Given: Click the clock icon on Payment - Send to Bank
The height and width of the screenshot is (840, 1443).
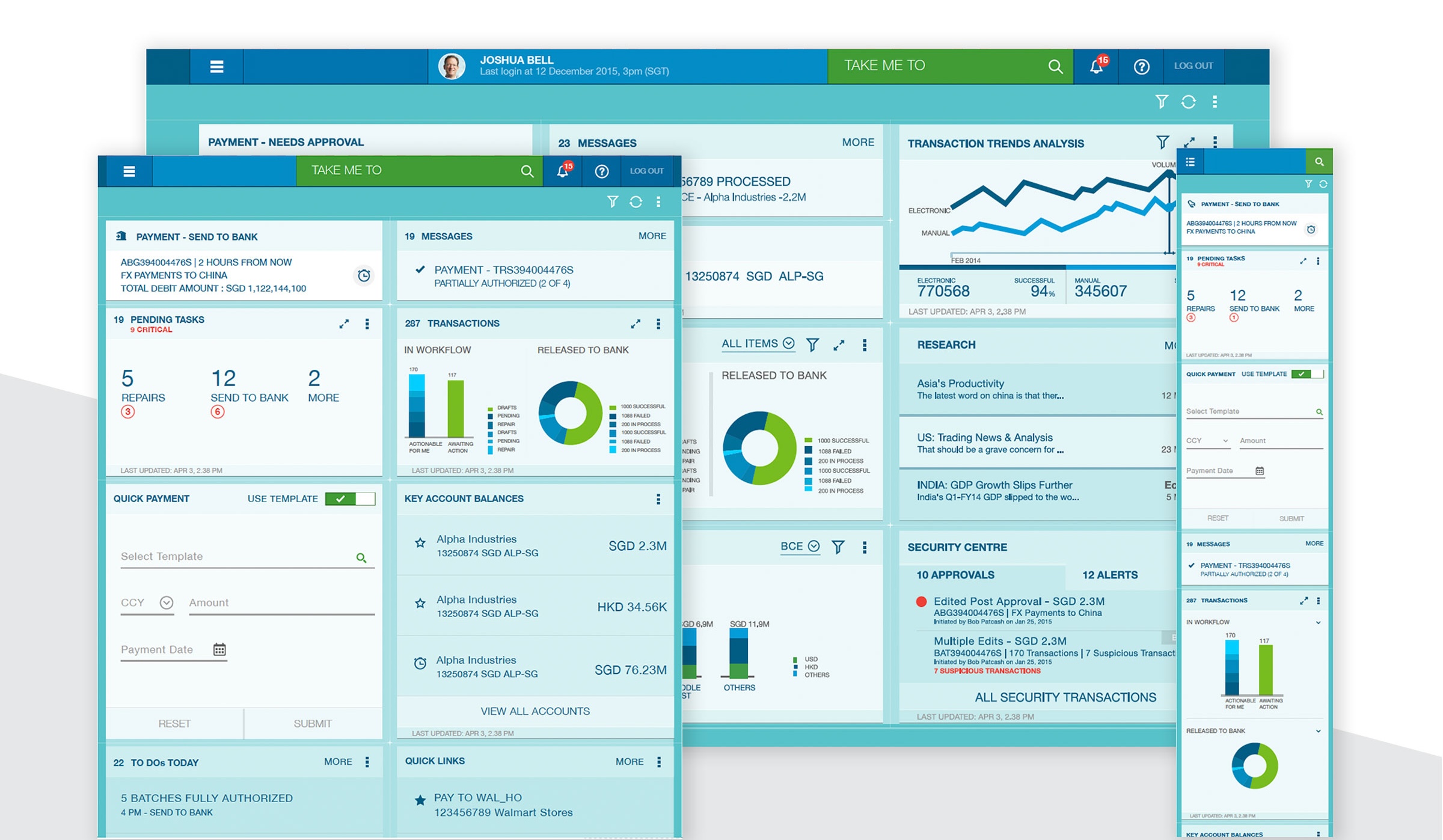Looking at the screenshot, I should tap(363, 275).
